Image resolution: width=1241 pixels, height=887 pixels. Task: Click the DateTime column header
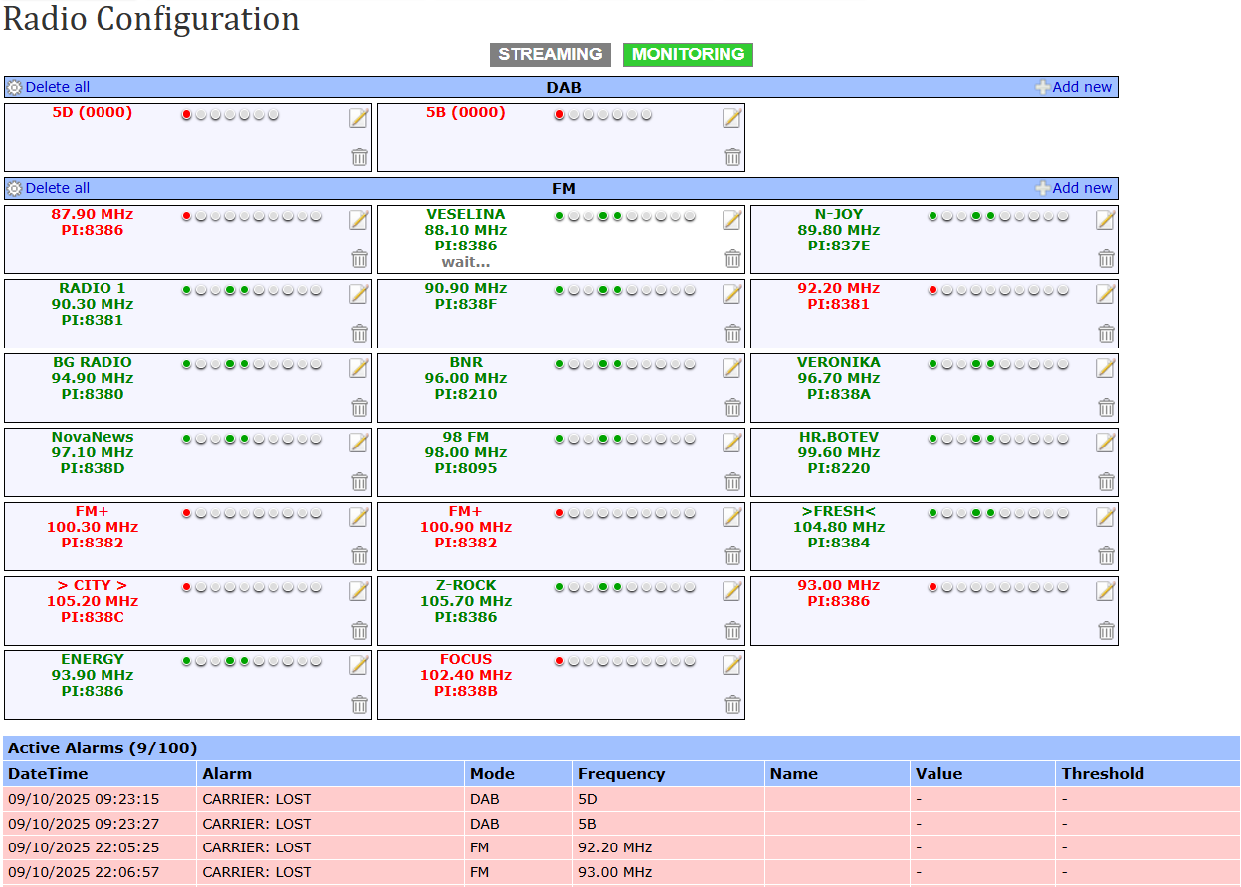(100, 774)
